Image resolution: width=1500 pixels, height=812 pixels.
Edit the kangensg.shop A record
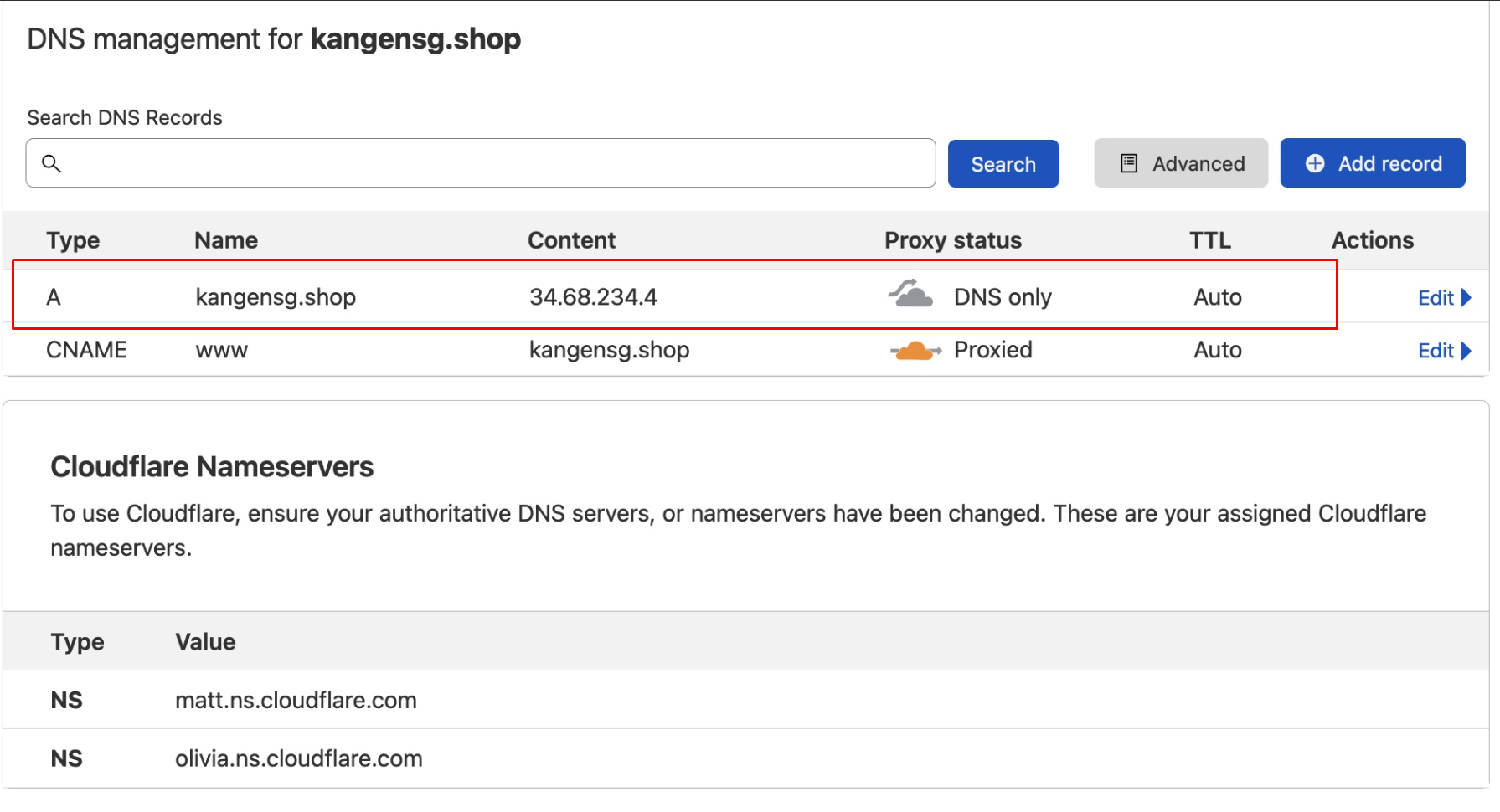[1436, 298]
